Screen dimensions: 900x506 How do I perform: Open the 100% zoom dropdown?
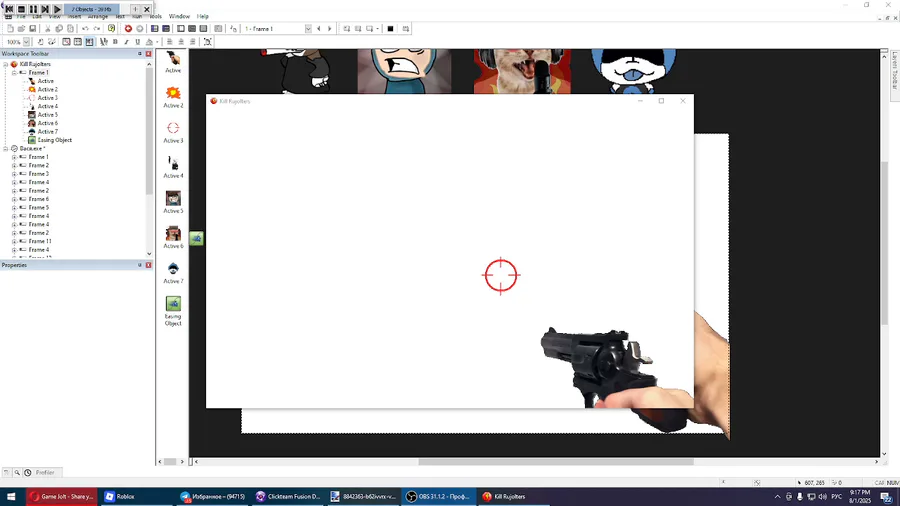coord(26,42)
